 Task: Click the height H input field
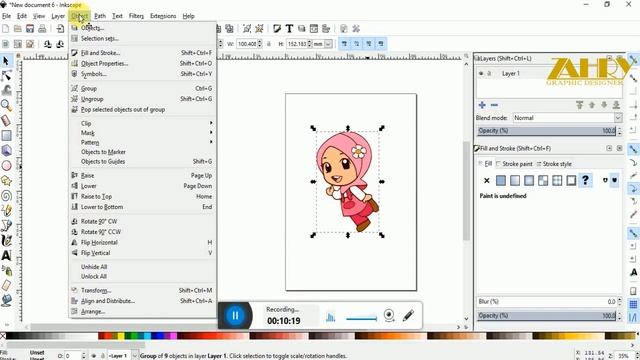[x=296, y=44]
